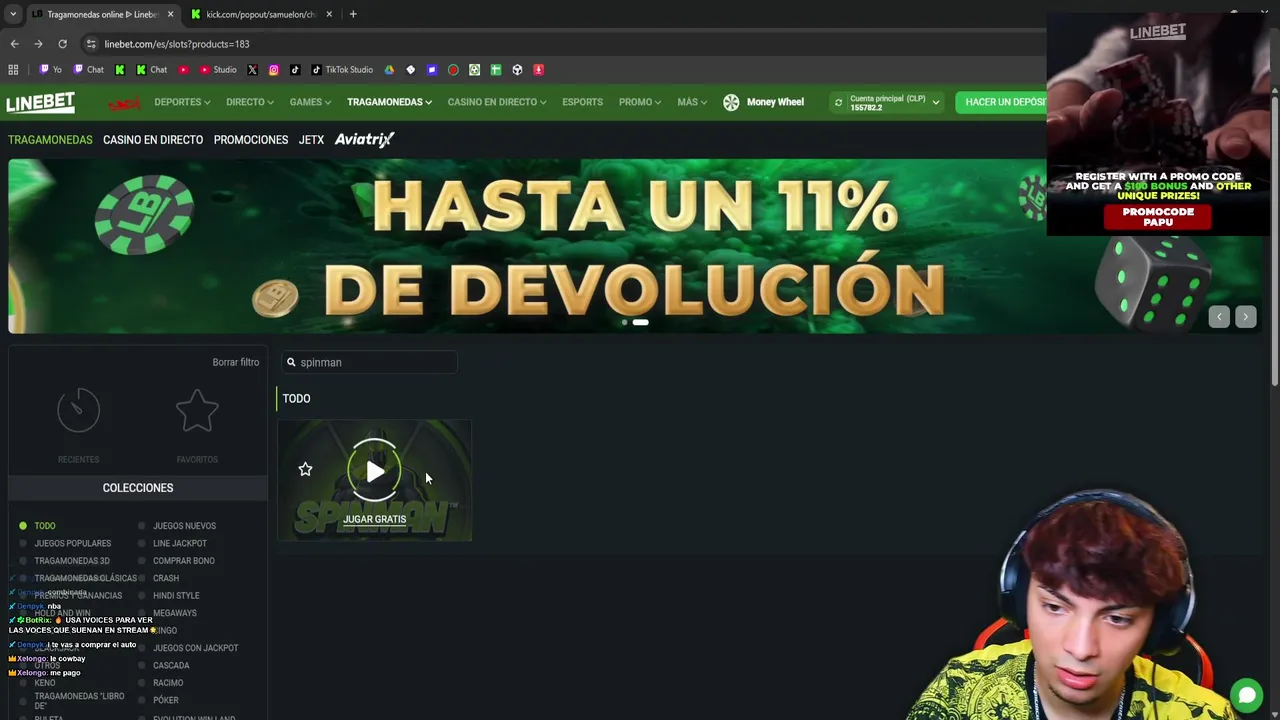The height and width of the screenshot is (720, 1280).
Task: Switch to Casino en Directo sub-tab
Action: [x=153, y=140]
